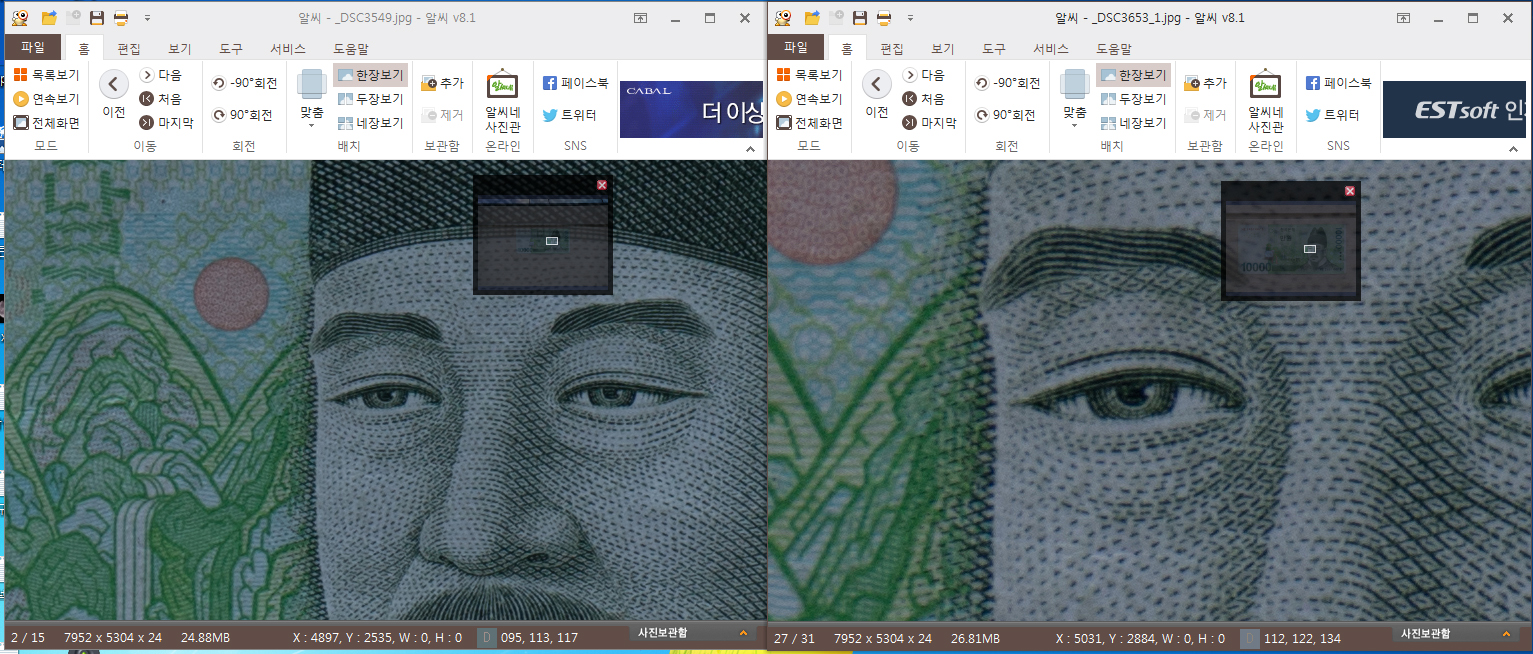Open the quick access dropdown in the _DSC3549.jpg title bar
This screenshot has height=654, width=1533.
(147, 18)
